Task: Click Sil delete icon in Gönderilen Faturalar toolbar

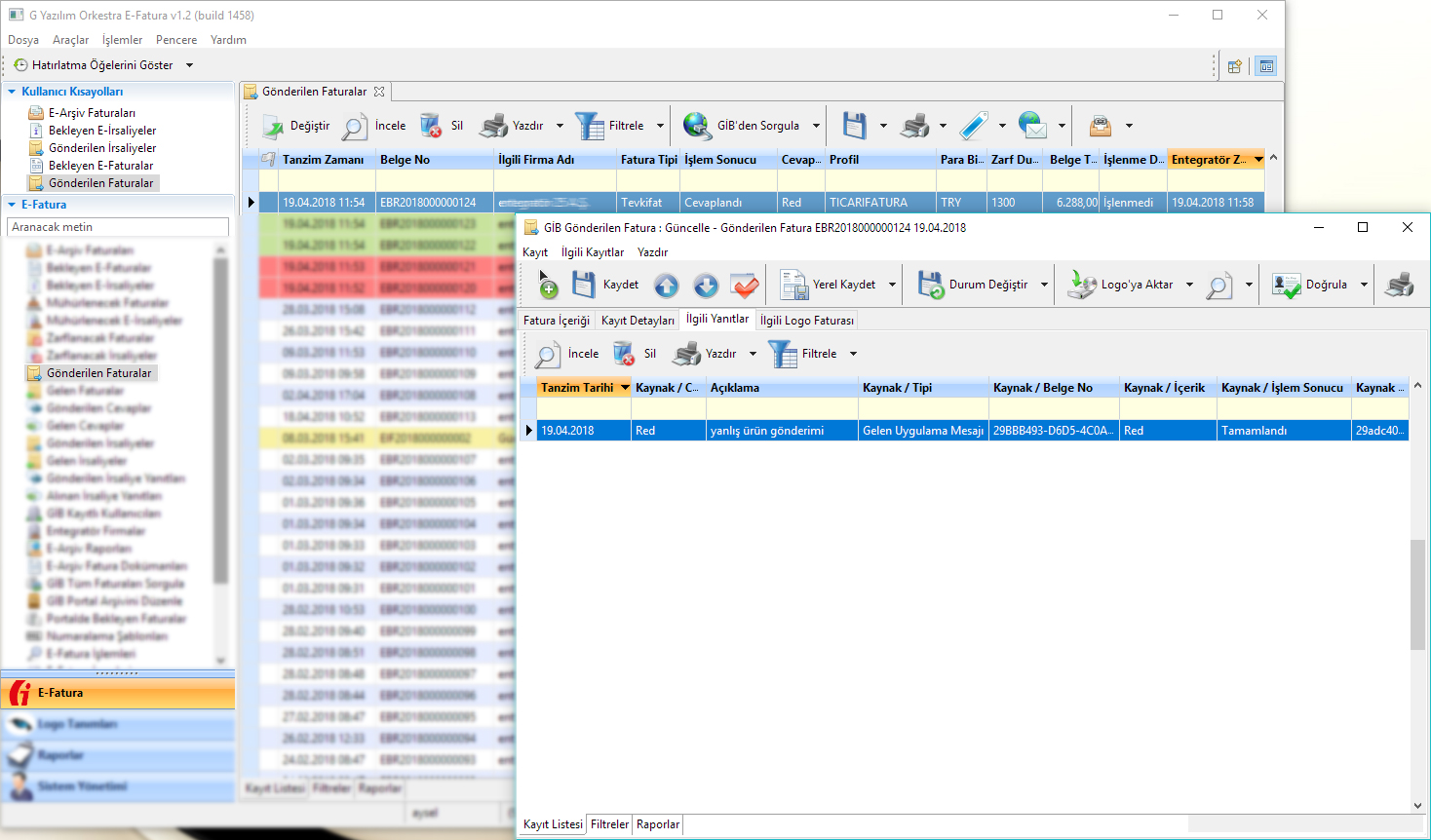Action: pyautogui.click(x=431, y=126)
